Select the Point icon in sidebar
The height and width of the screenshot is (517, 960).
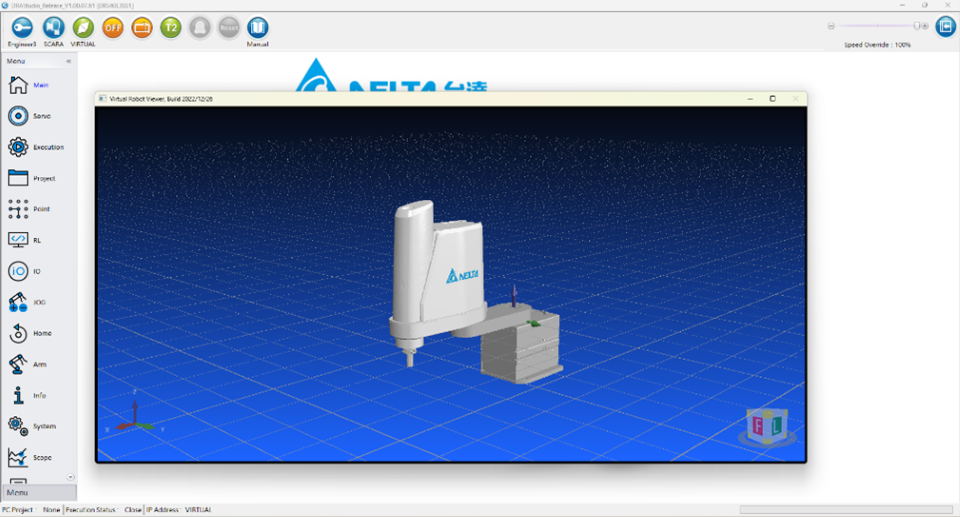pos(18,209)
